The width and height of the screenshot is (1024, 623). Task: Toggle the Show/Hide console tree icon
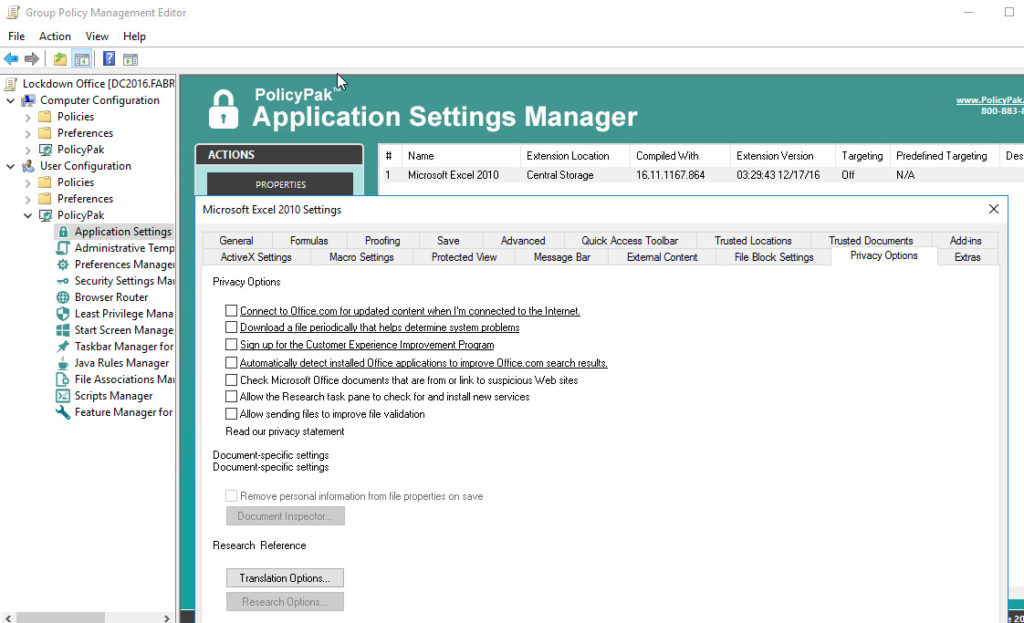82,59
